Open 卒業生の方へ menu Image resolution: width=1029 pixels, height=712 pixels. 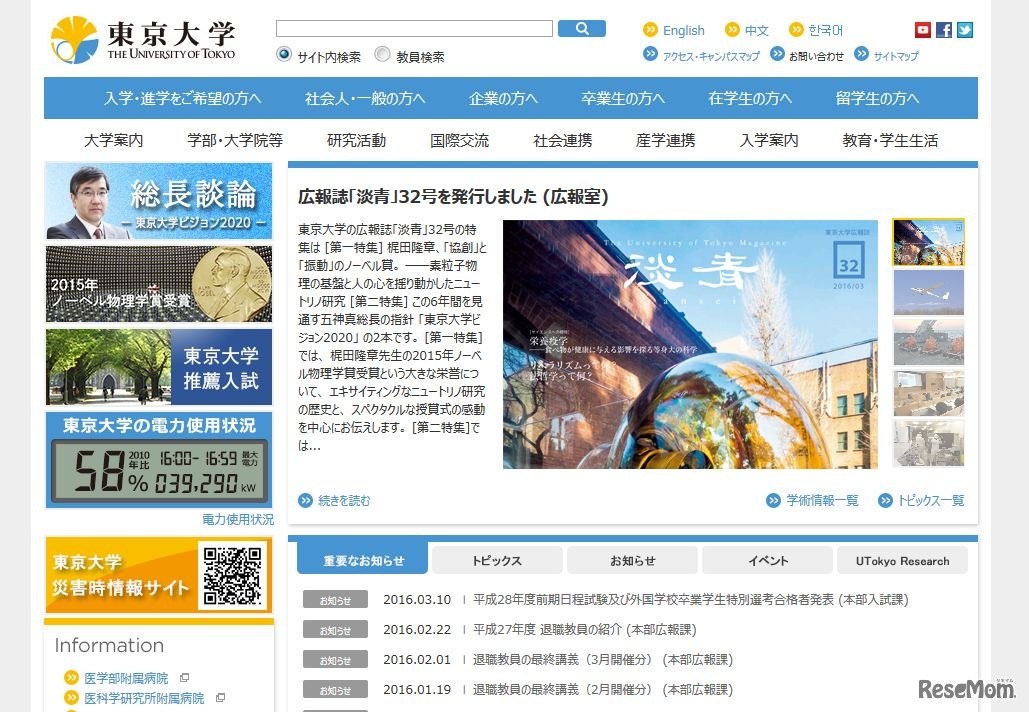pyautogui.click(x=623, y=98)
